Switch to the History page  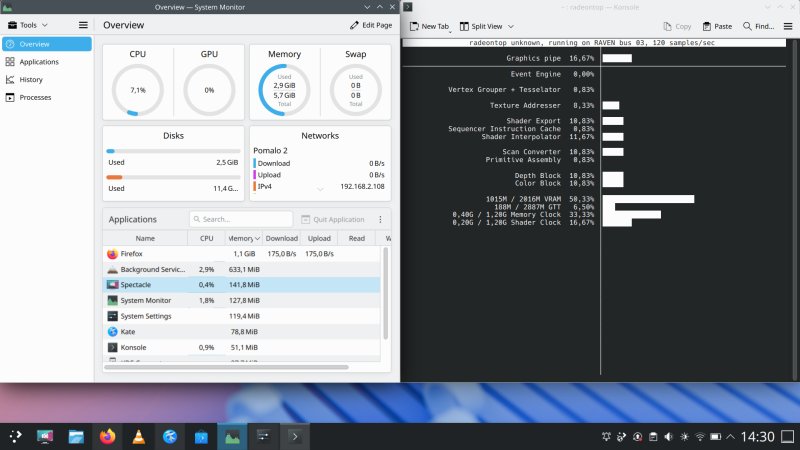pos(30,79)
